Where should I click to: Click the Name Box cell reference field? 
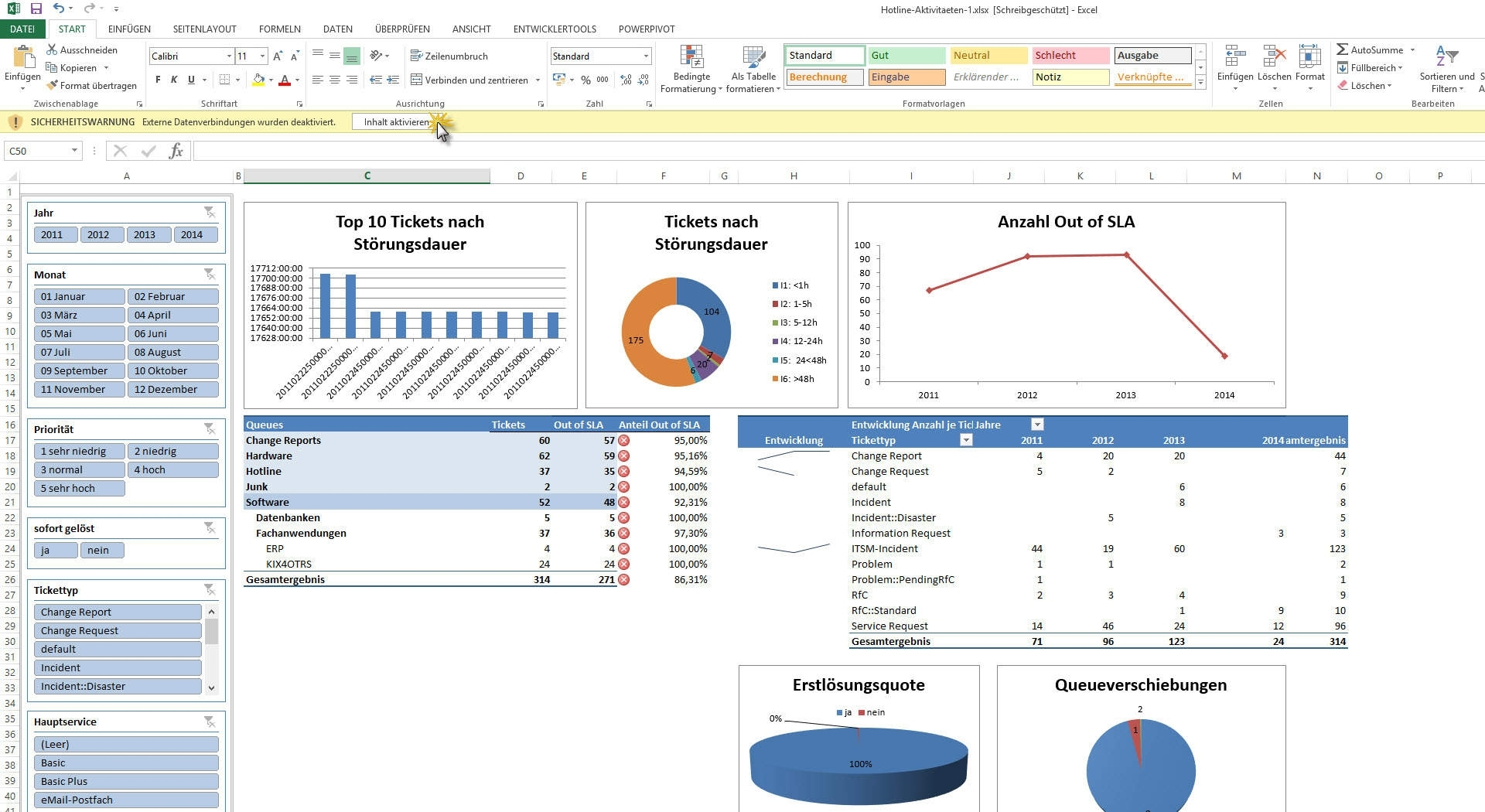(x=37, y=151)
